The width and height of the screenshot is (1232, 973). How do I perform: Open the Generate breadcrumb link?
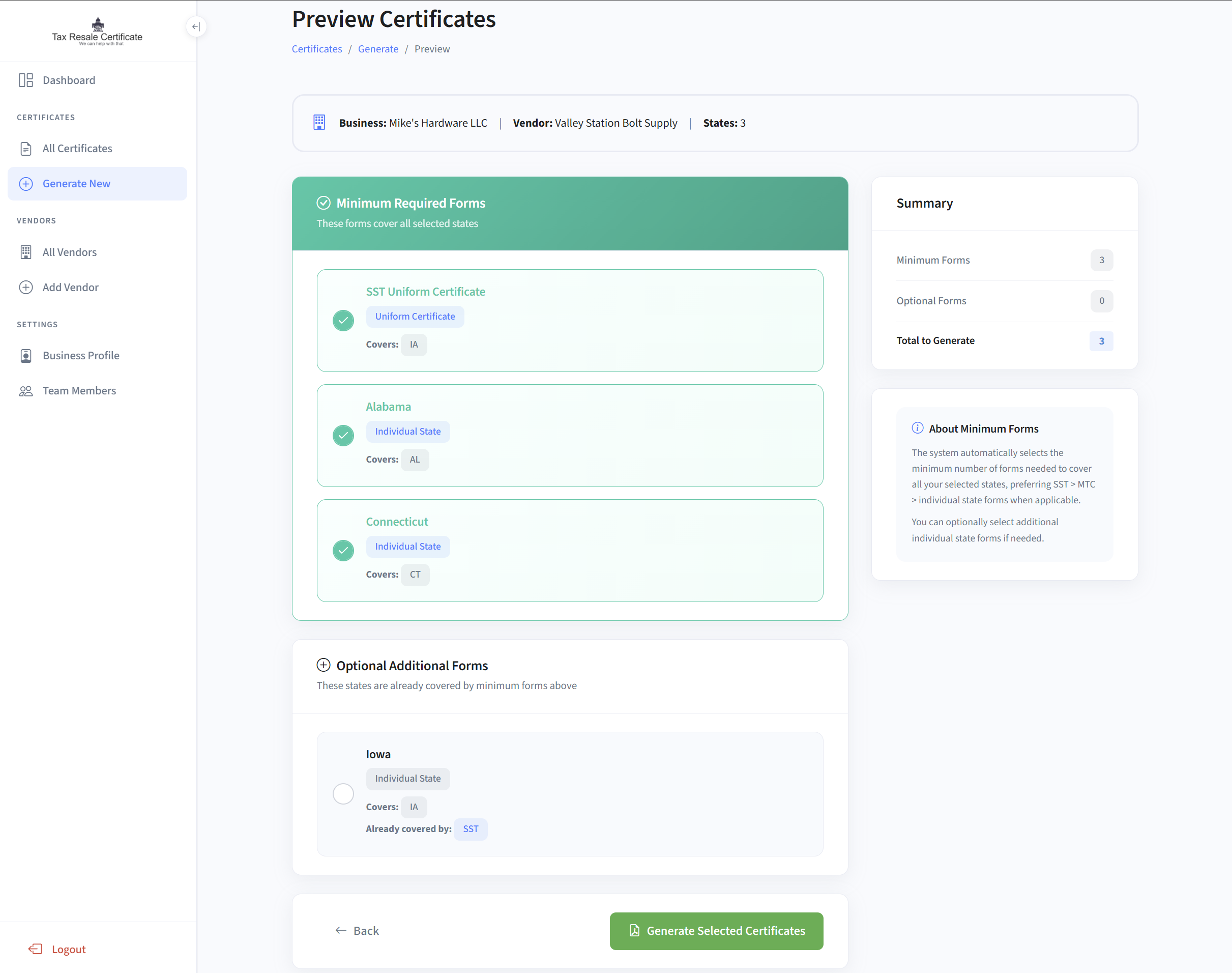click(378, 49)
